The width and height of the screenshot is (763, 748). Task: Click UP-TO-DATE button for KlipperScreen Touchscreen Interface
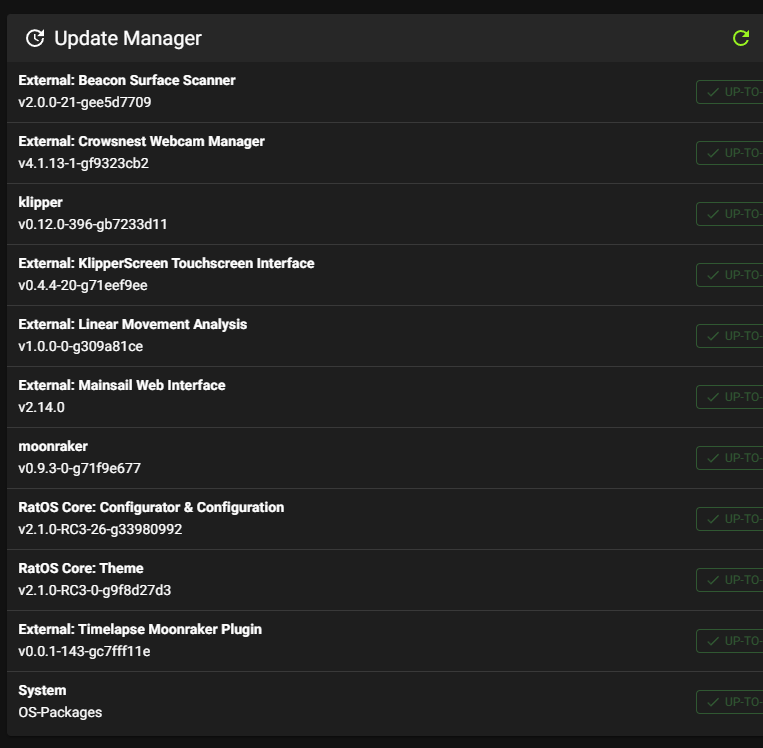coord(729,275)
